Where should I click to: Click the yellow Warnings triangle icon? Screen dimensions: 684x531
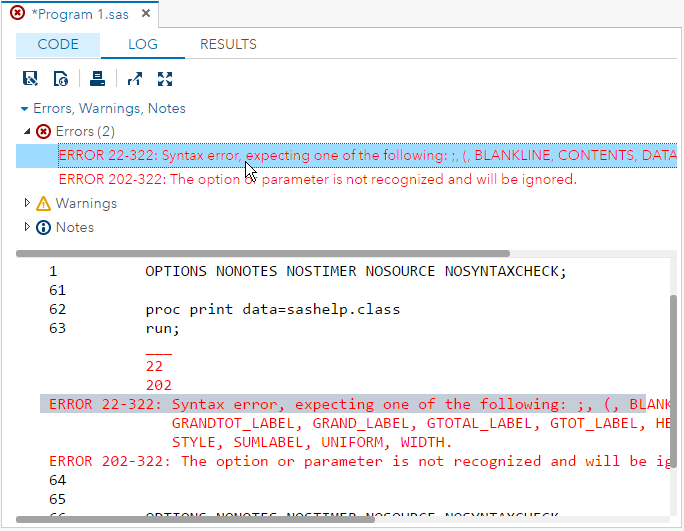[x=43, y=204]
